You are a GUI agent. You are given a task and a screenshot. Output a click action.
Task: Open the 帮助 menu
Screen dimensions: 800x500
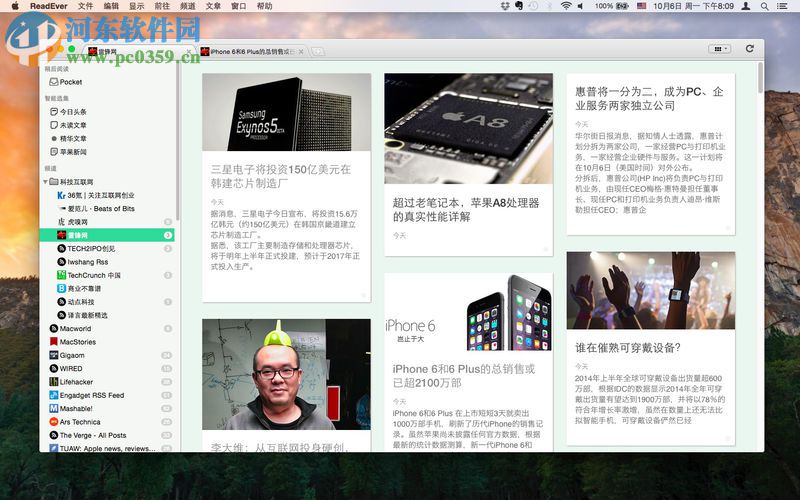coord(264,6)
